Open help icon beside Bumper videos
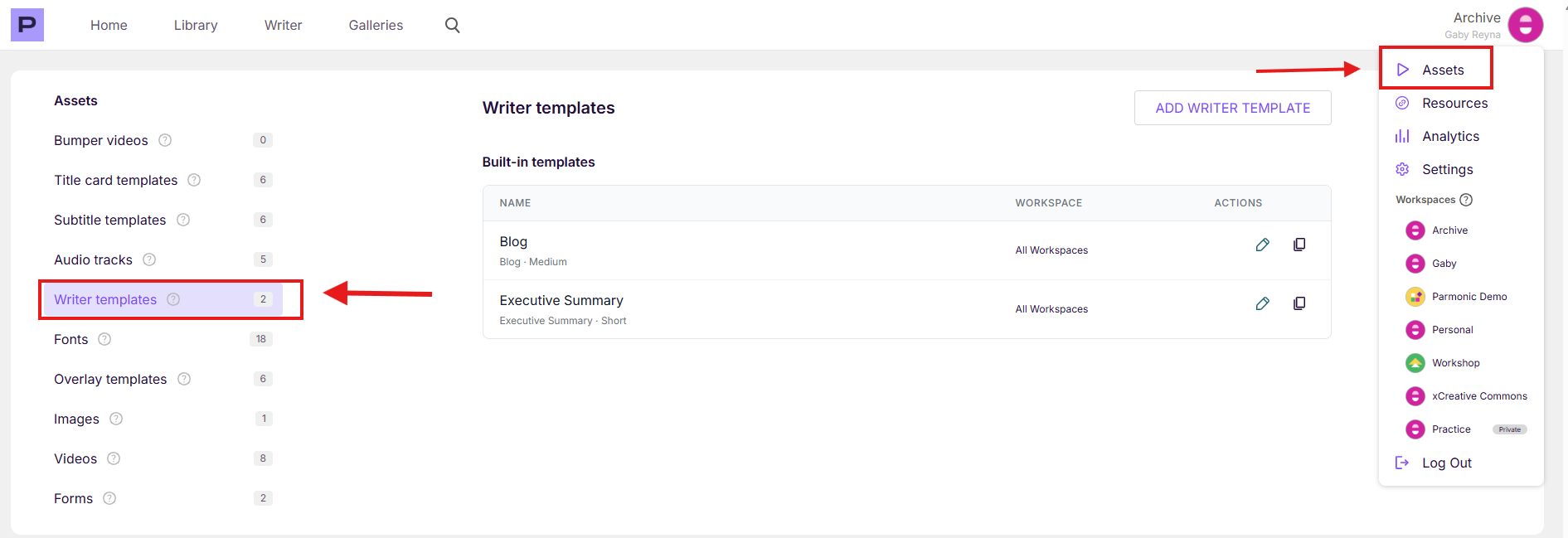Screen dimensions: 1568x538 click(165, 140)
